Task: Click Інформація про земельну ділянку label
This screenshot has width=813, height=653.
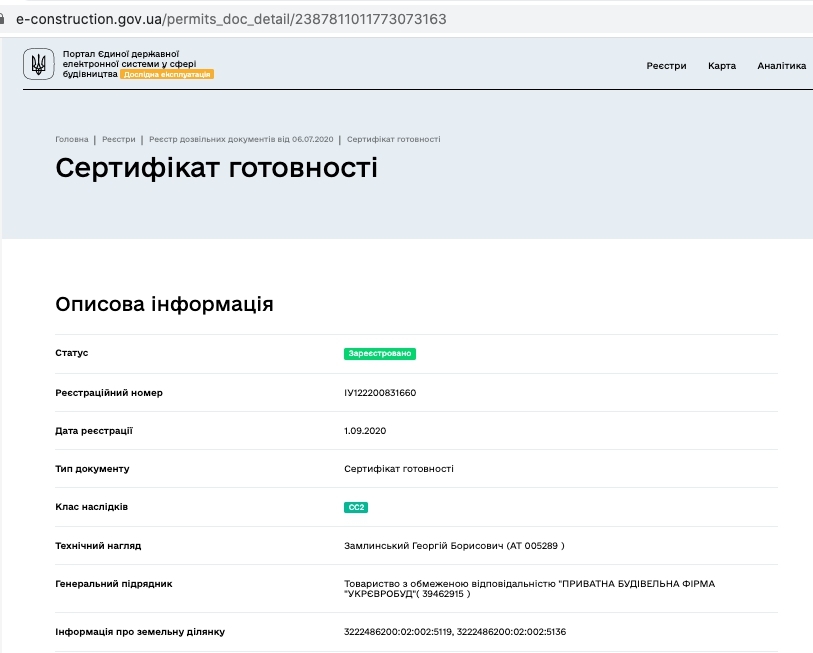Action: [140, 632]
